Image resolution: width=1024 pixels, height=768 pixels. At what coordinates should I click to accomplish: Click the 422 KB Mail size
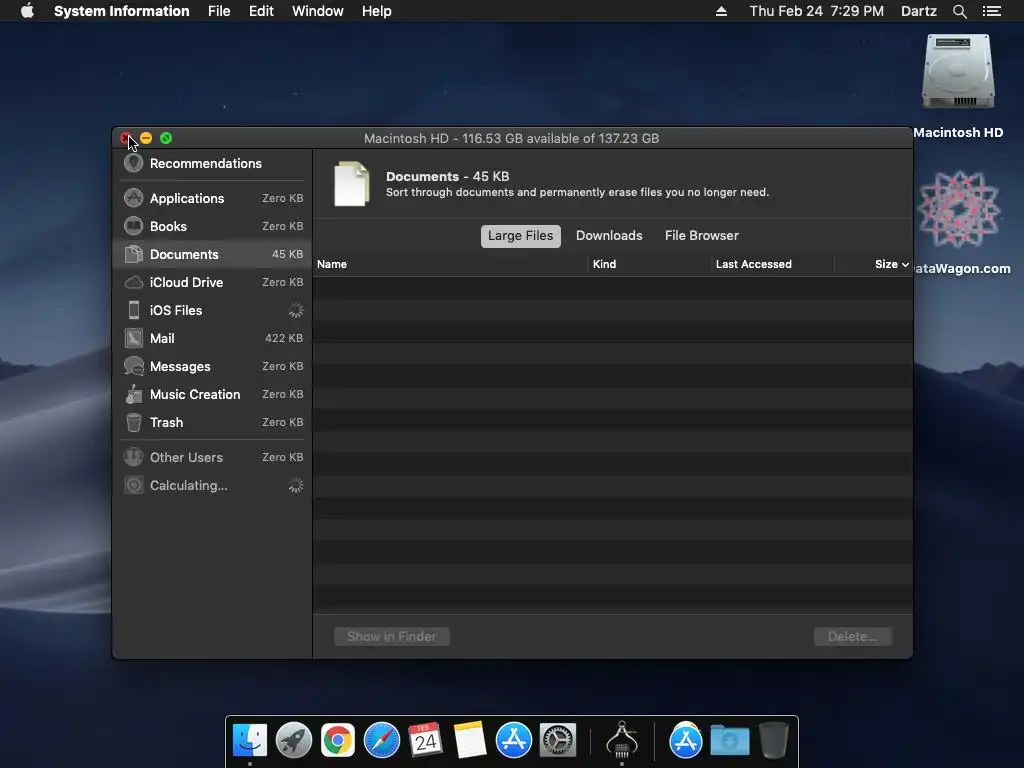pos(283,338)
